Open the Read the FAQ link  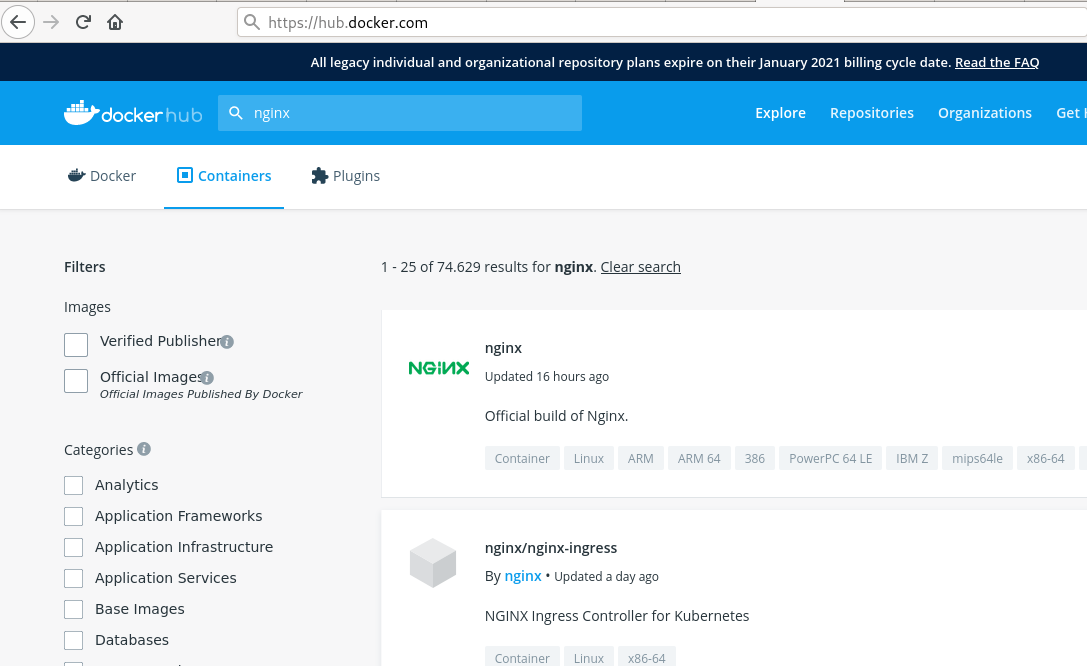[996, 62]
